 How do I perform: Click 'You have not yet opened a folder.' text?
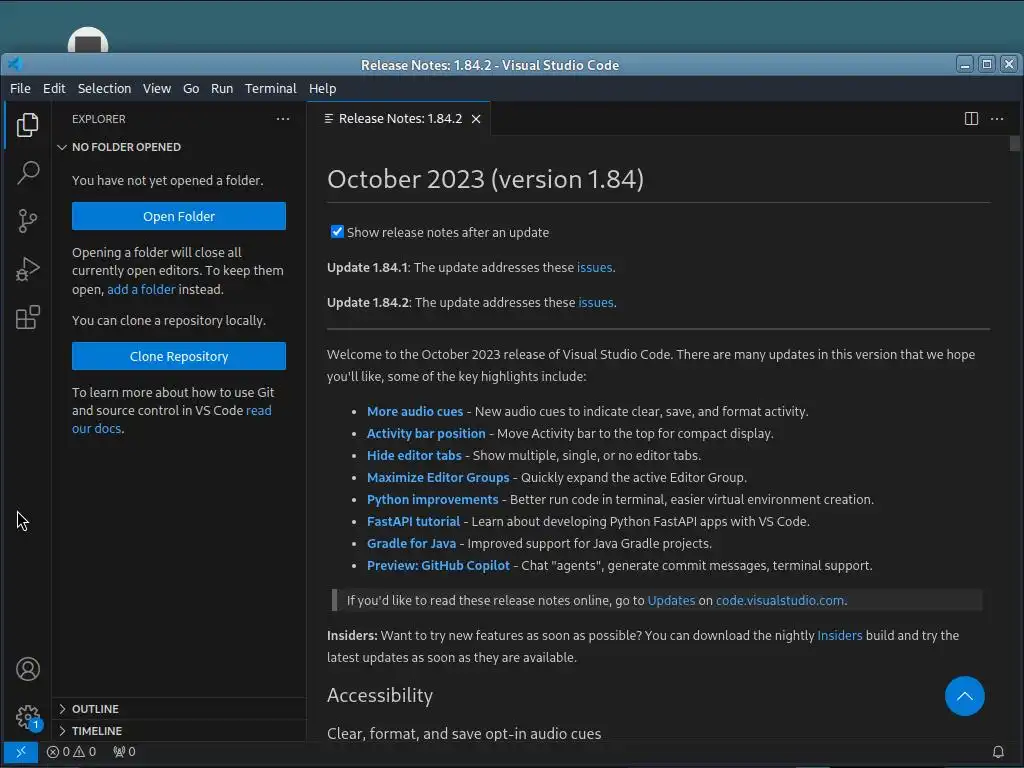[x=168, y=180]
